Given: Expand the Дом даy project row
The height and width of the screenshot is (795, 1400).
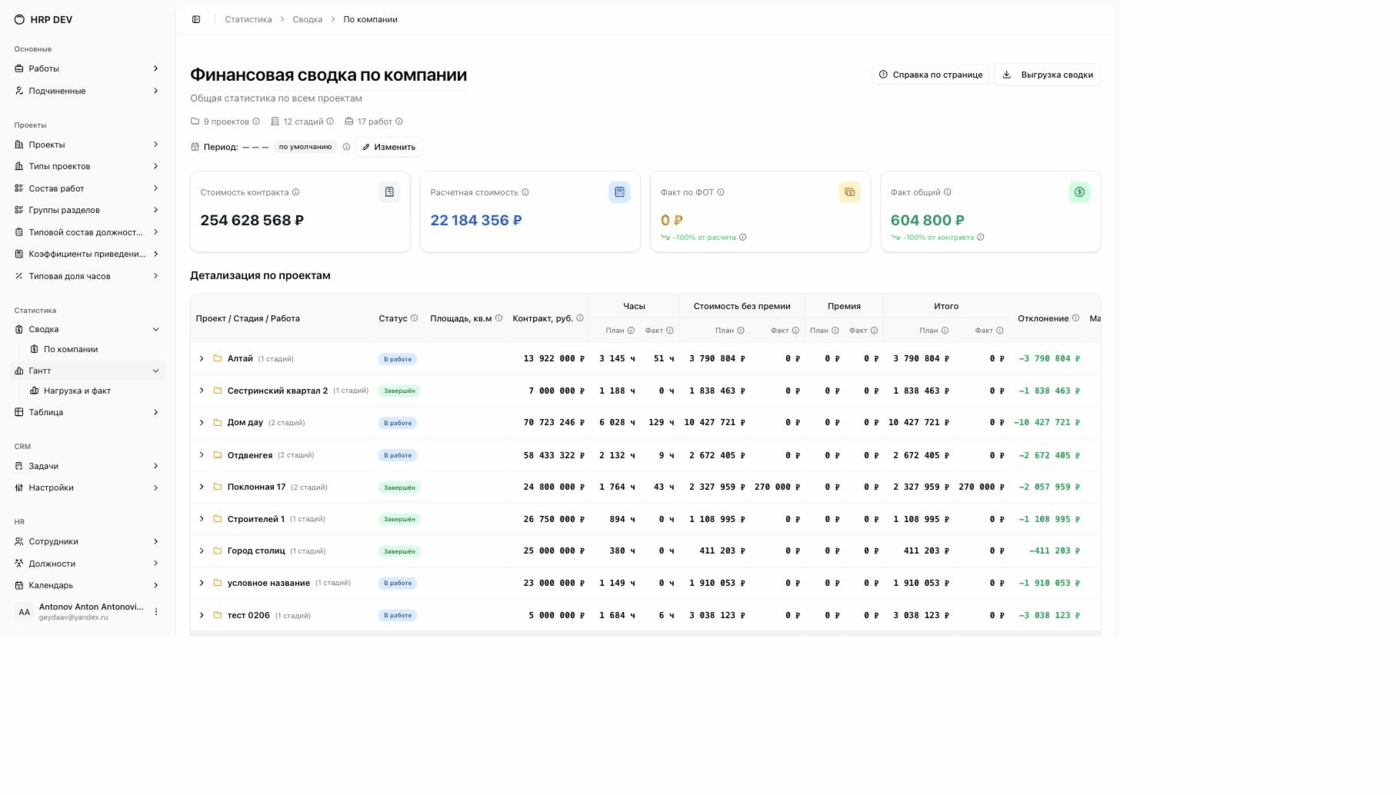Looking at the screenshot, I should point(201,423).
